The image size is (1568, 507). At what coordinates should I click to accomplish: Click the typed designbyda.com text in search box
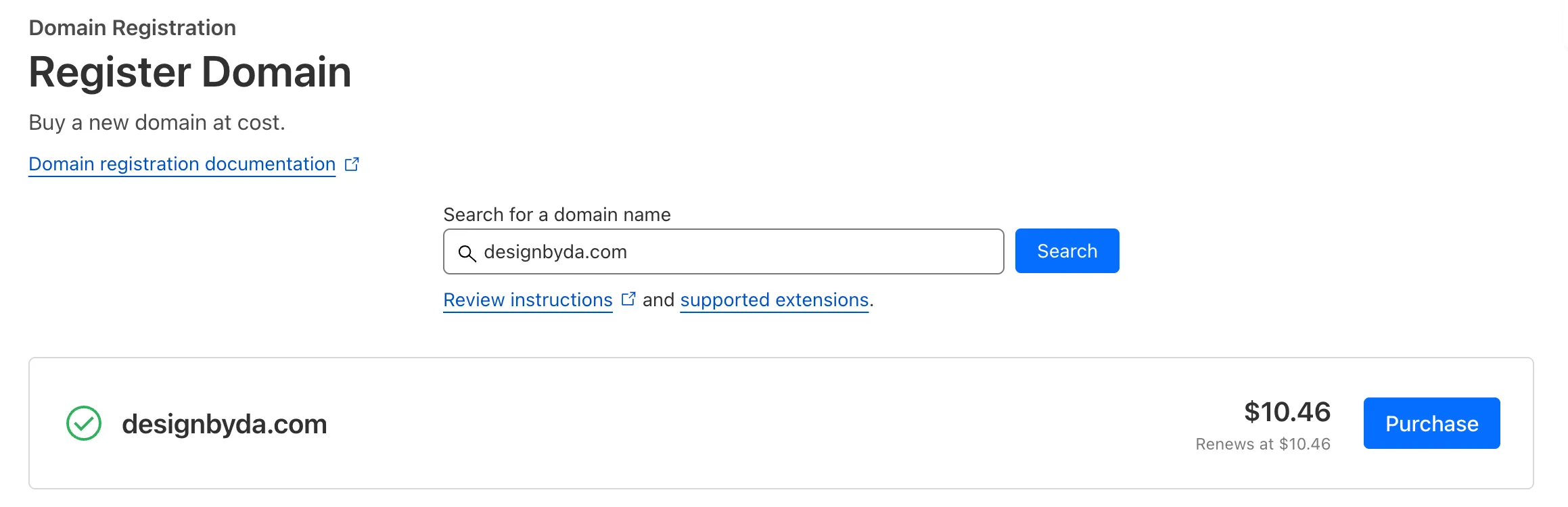coord(555,251)
